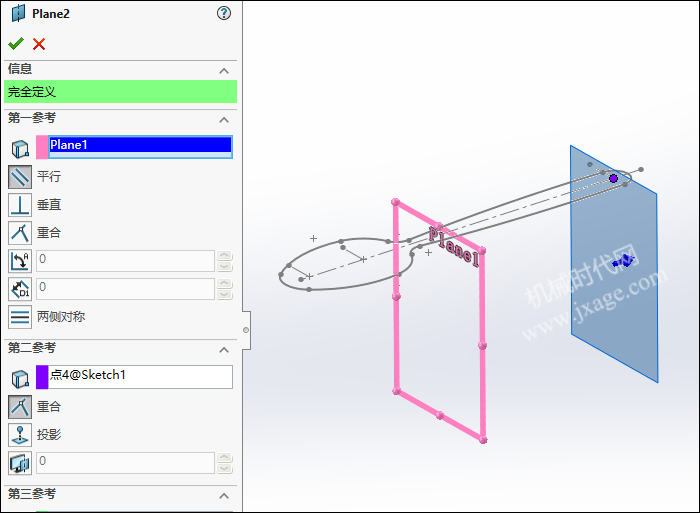Select the purple sketch point in viewport
The image size is (700, 513).
613,179
